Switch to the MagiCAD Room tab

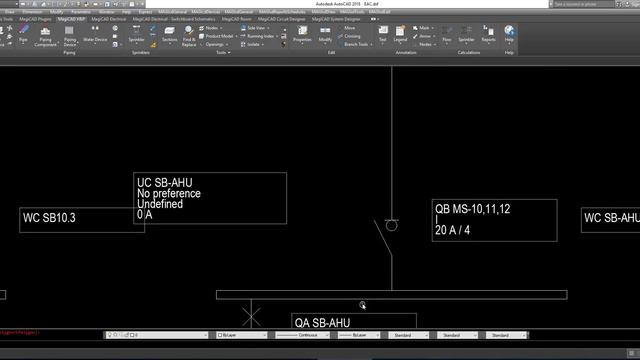(237, 19)
